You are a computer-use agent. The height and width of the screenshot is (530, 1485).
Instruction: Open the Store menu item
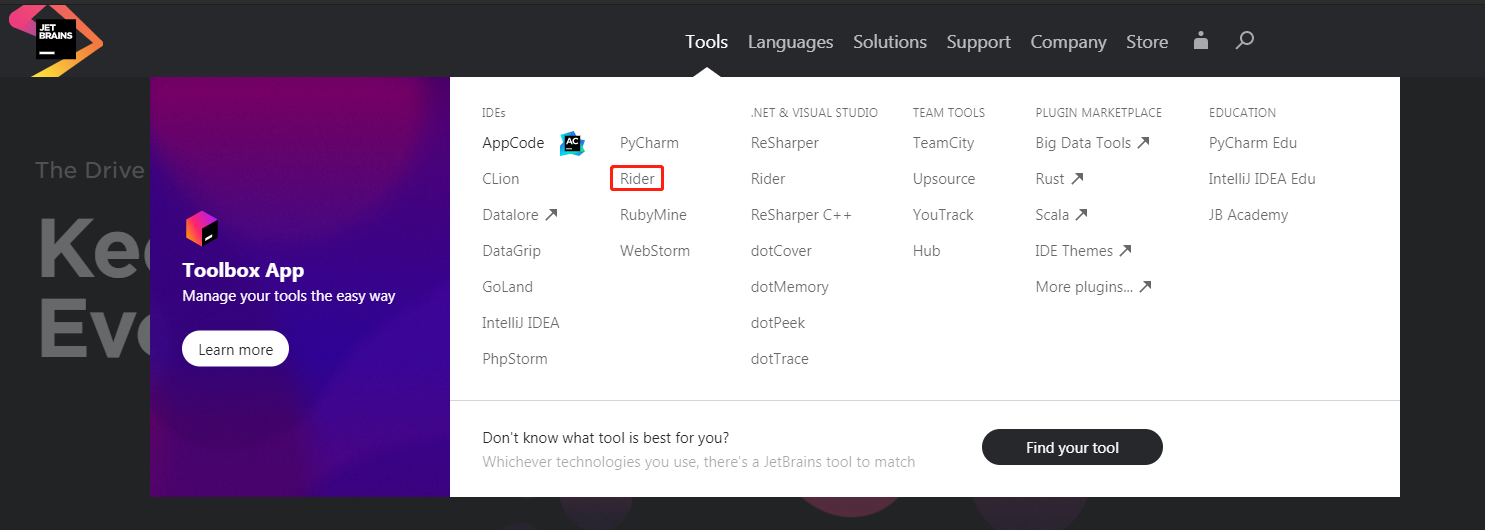pos(1147,42)
